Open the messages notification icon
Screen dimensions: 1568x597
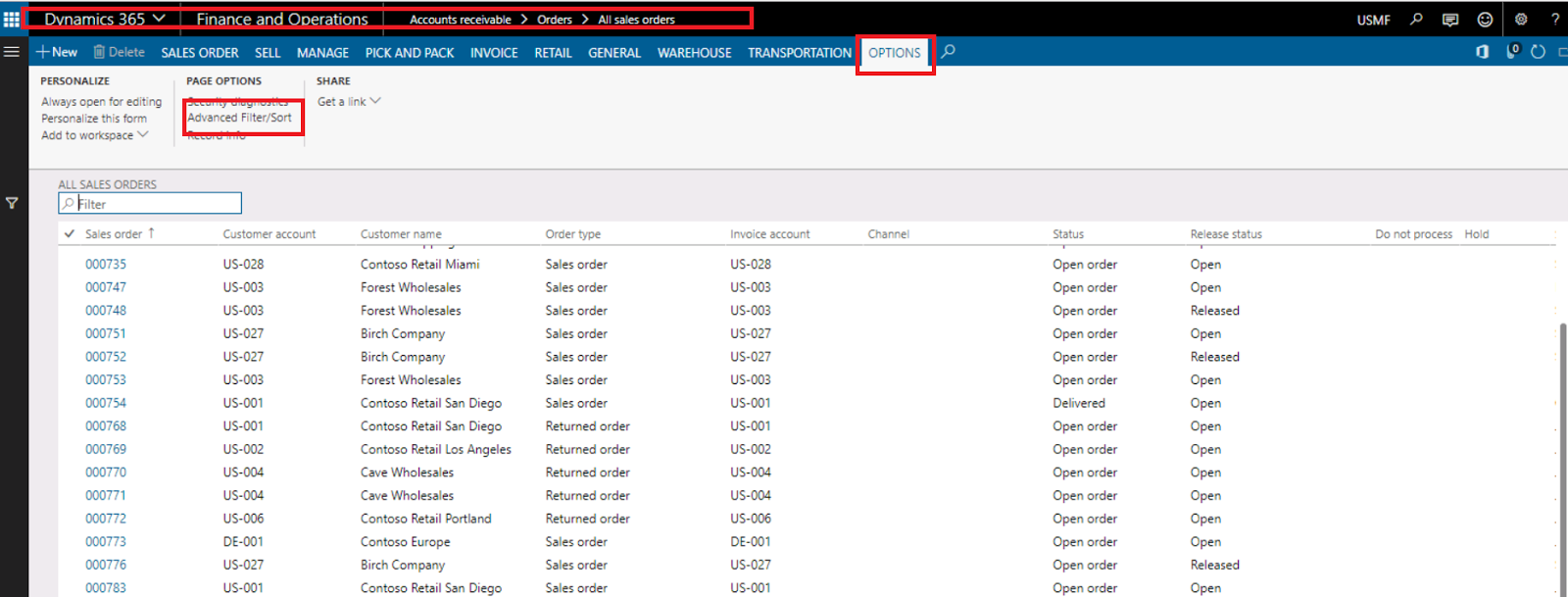1450,19
